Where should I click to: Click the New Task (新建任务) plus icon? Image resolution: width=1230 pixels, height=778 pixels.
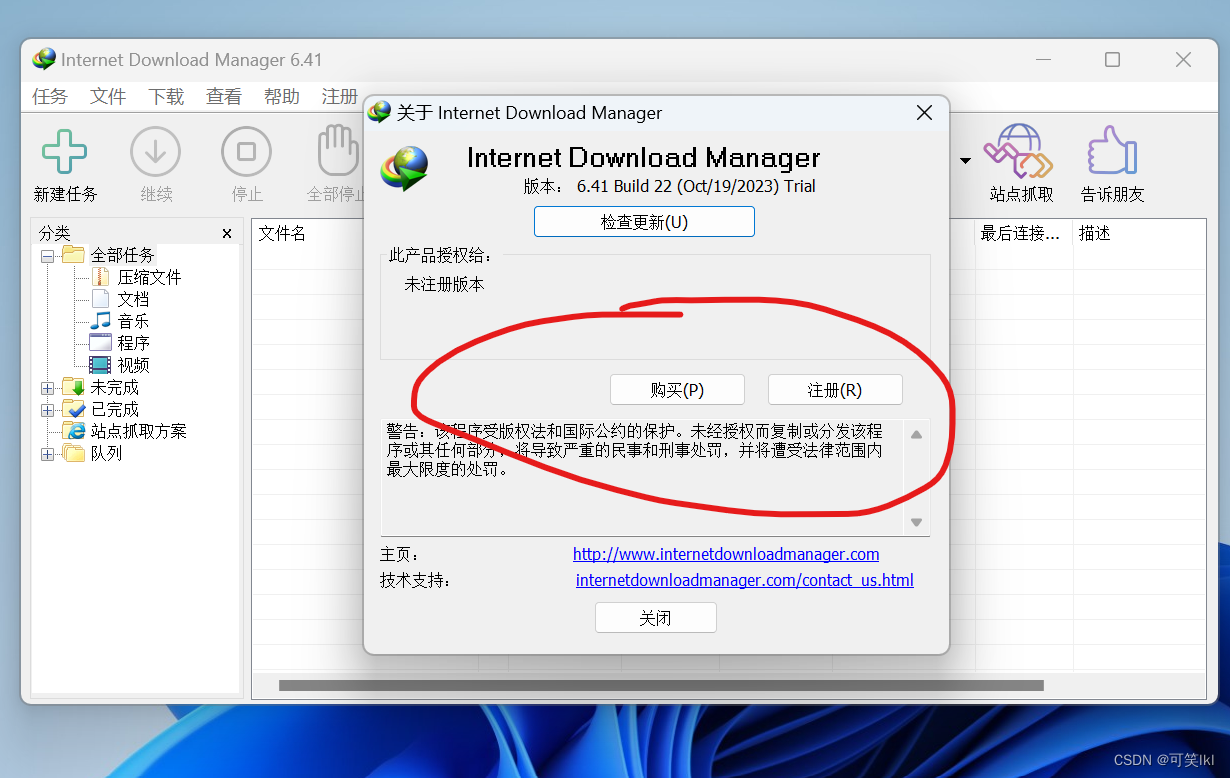click(x=65, y=152)
